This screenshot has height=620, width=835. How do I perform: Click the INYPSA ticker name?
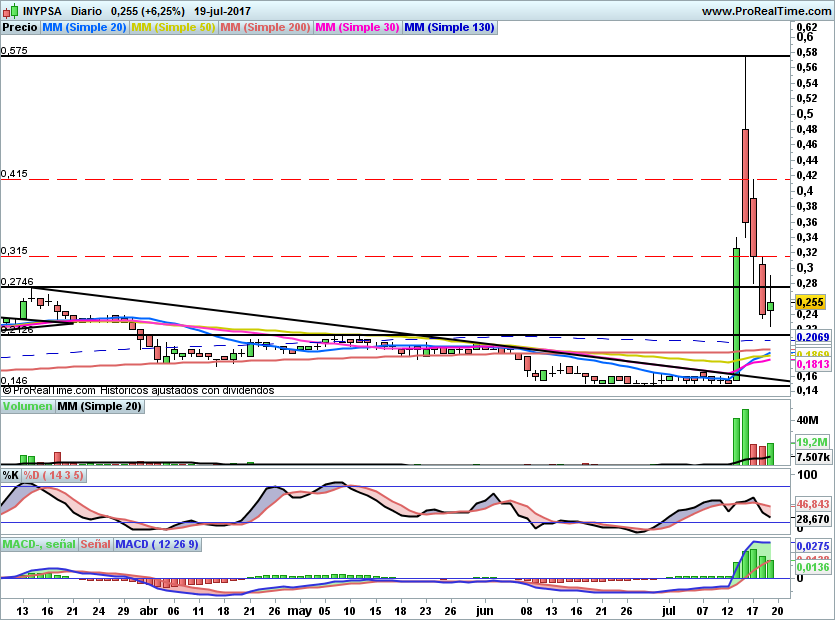tap(43, 11)
